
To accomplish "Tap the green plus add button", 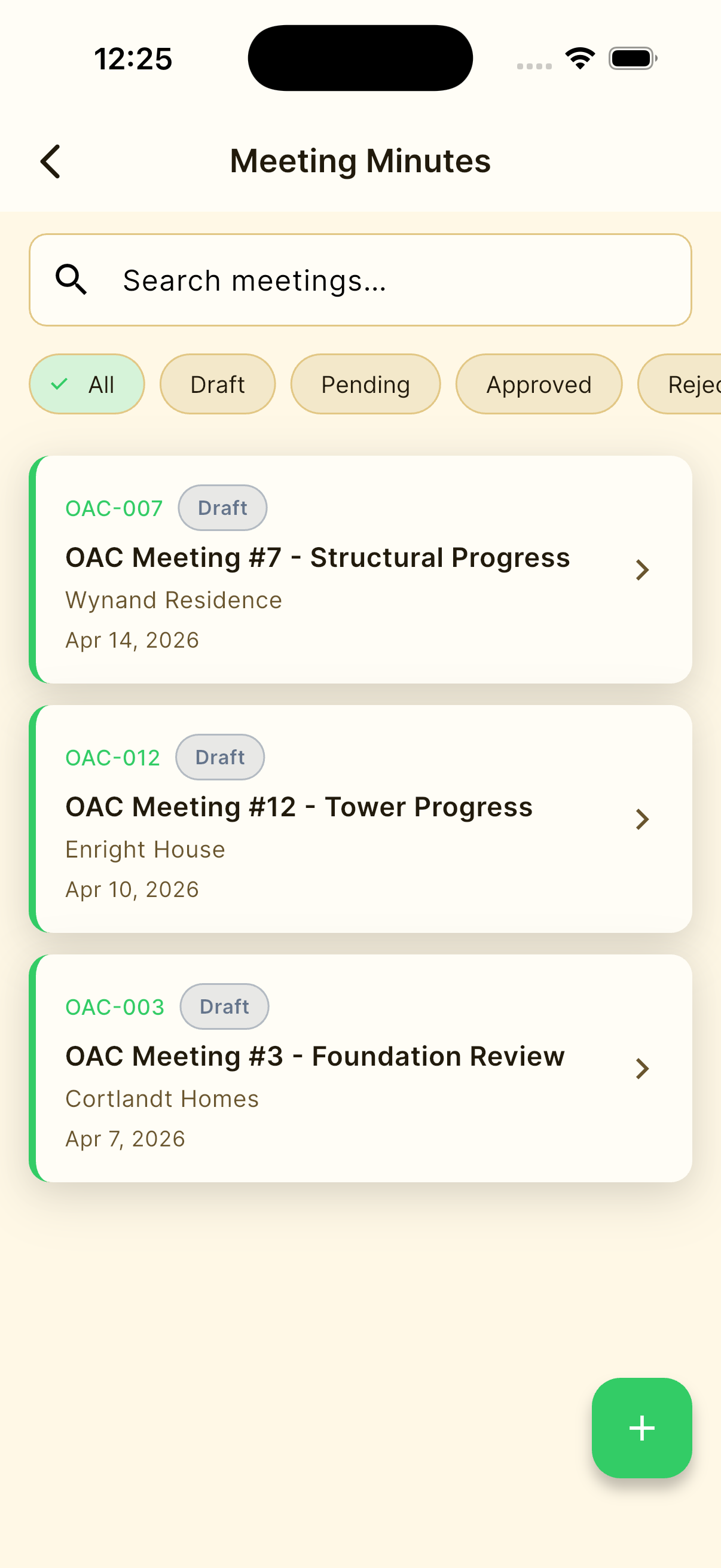I will coord(641,1427).
